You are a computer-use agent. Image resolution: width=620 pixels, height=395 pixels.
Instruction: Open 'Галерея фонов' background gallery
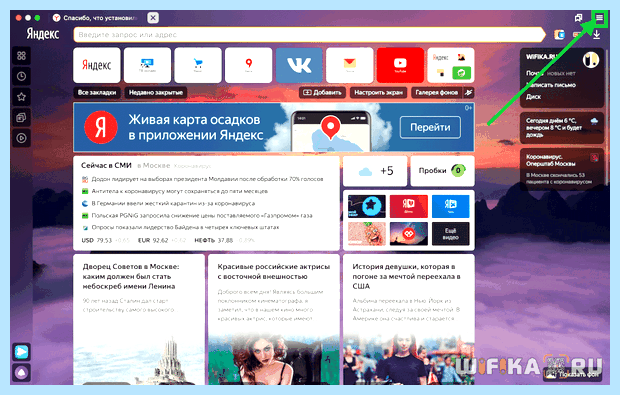point(437,93)
